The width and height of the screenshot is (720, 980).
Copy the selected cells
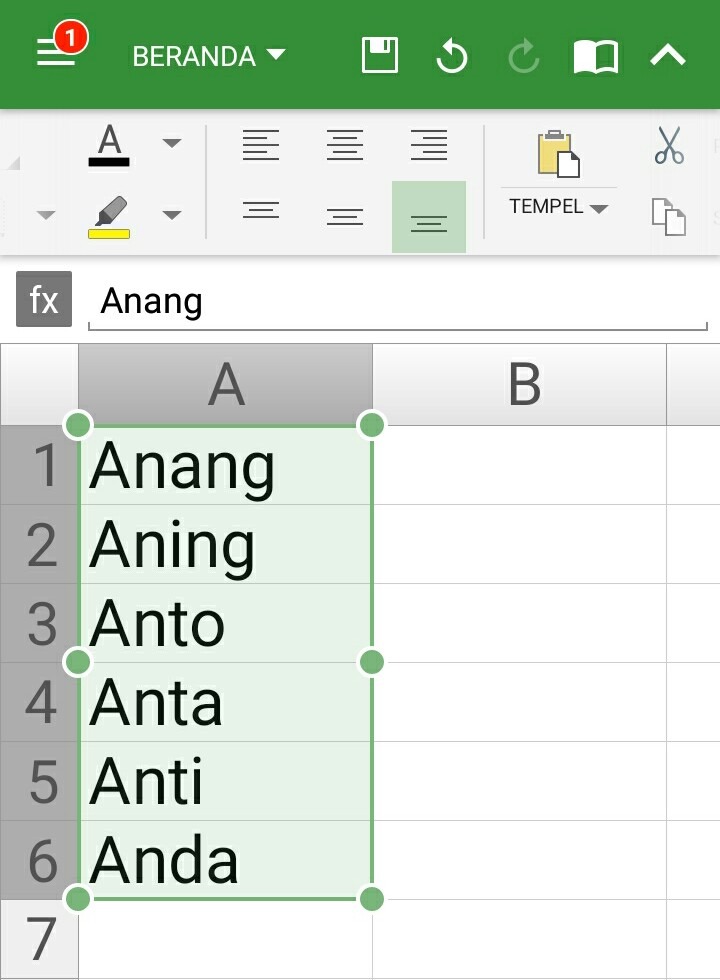669,215
